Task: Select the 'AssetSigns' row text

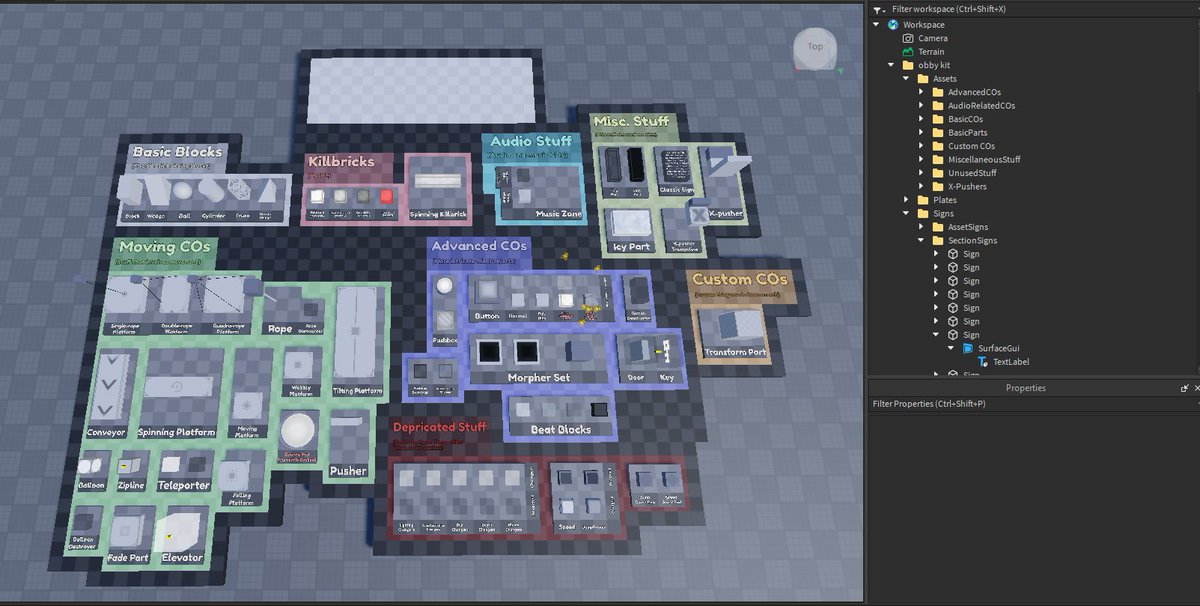Action: (x=967, y=227)
